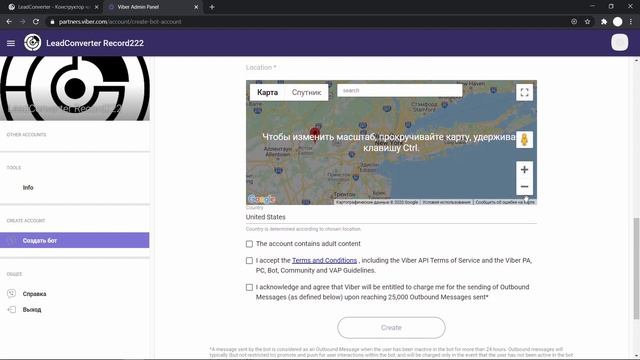Click 'LeadConverter Record222' header title
The image size is (640, 360).
click(x=95, y=43)
